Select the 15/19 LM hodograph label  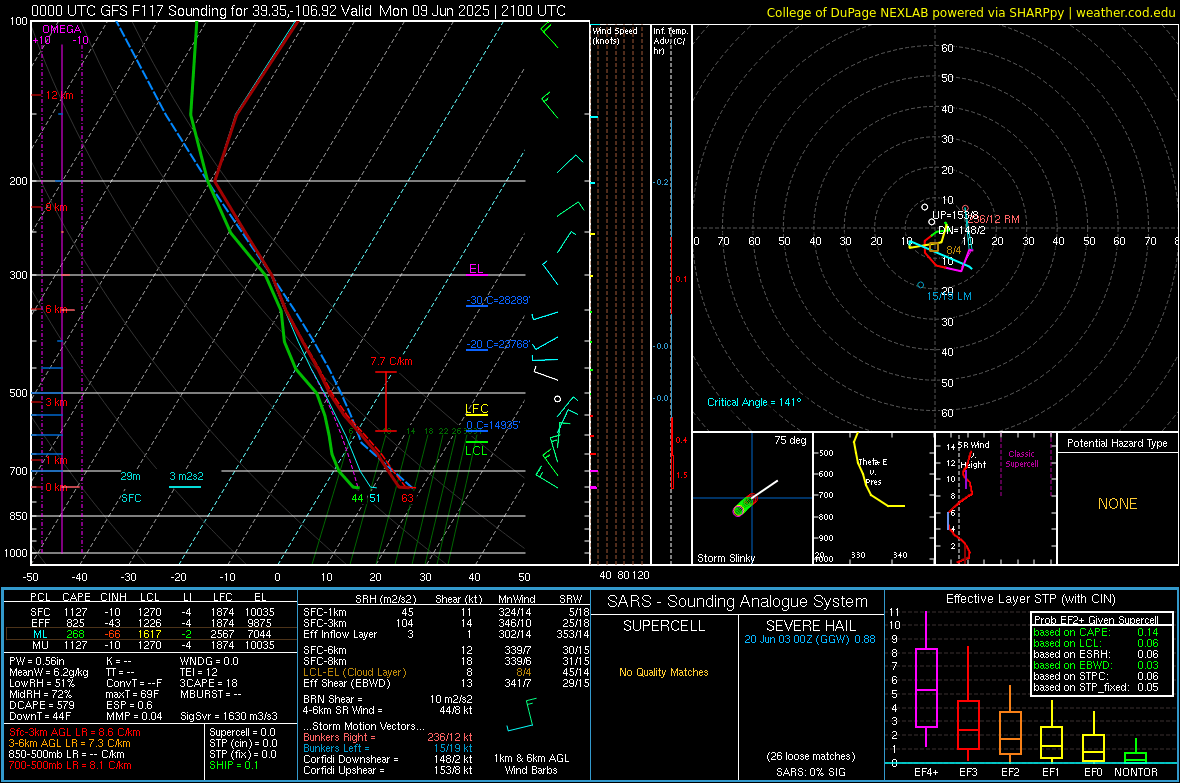949,296
